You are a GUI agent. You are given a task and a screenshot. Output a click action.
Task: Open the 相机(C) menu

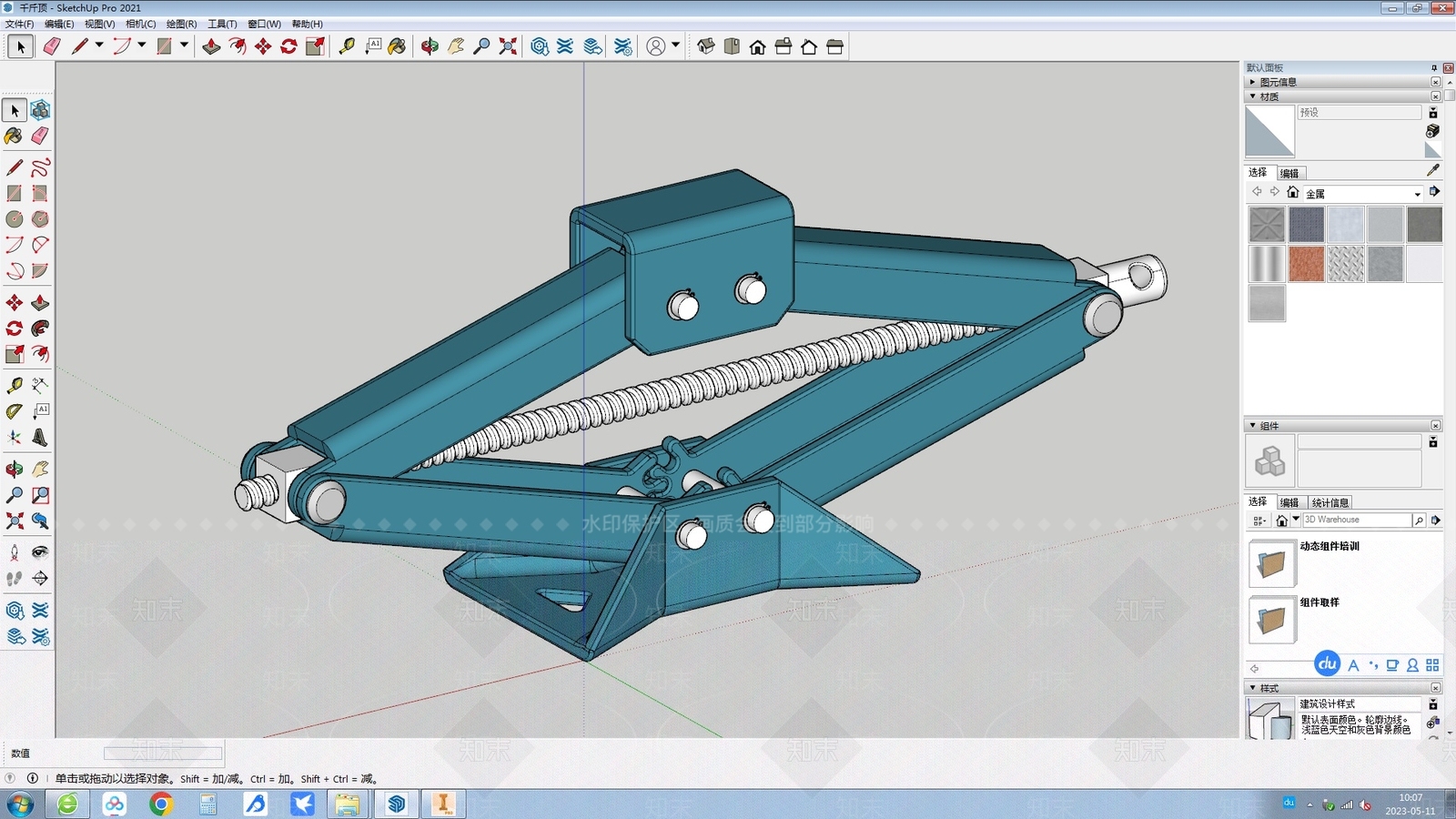[x=140, y=24]
